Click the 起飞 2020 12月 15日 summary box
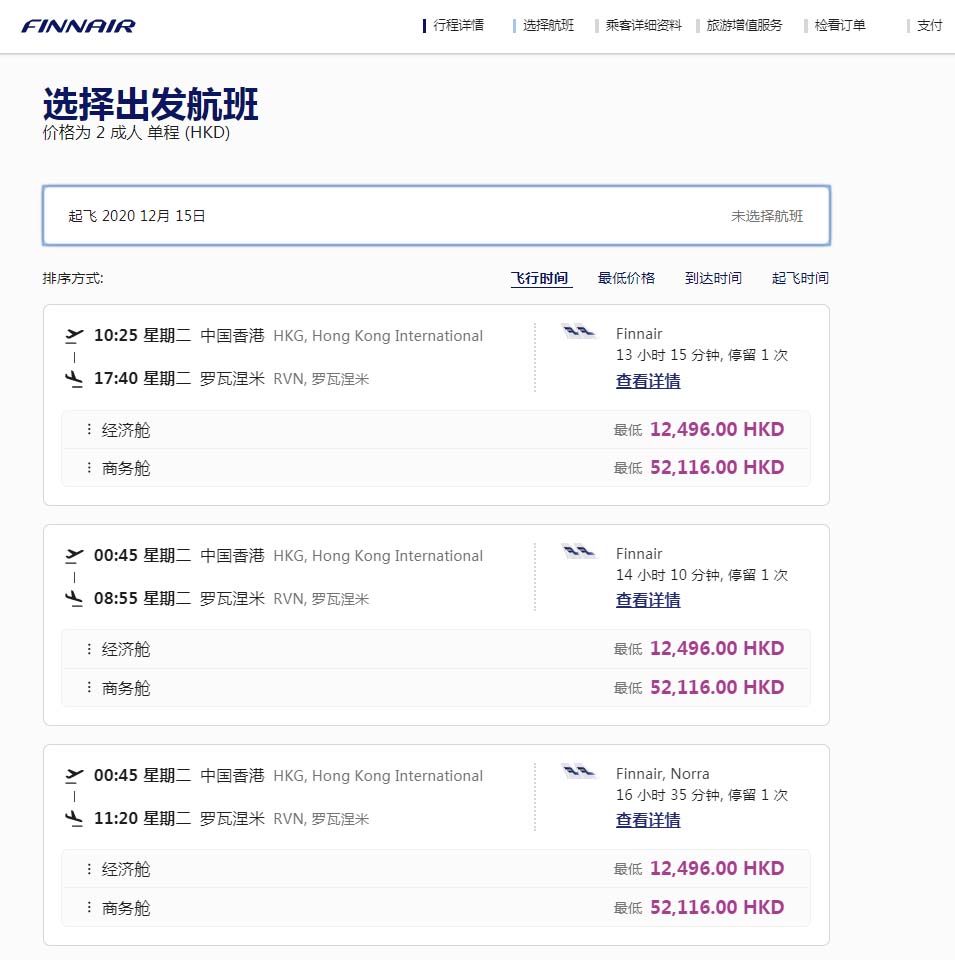Screen dimensions: 955x960 [436, 216]
